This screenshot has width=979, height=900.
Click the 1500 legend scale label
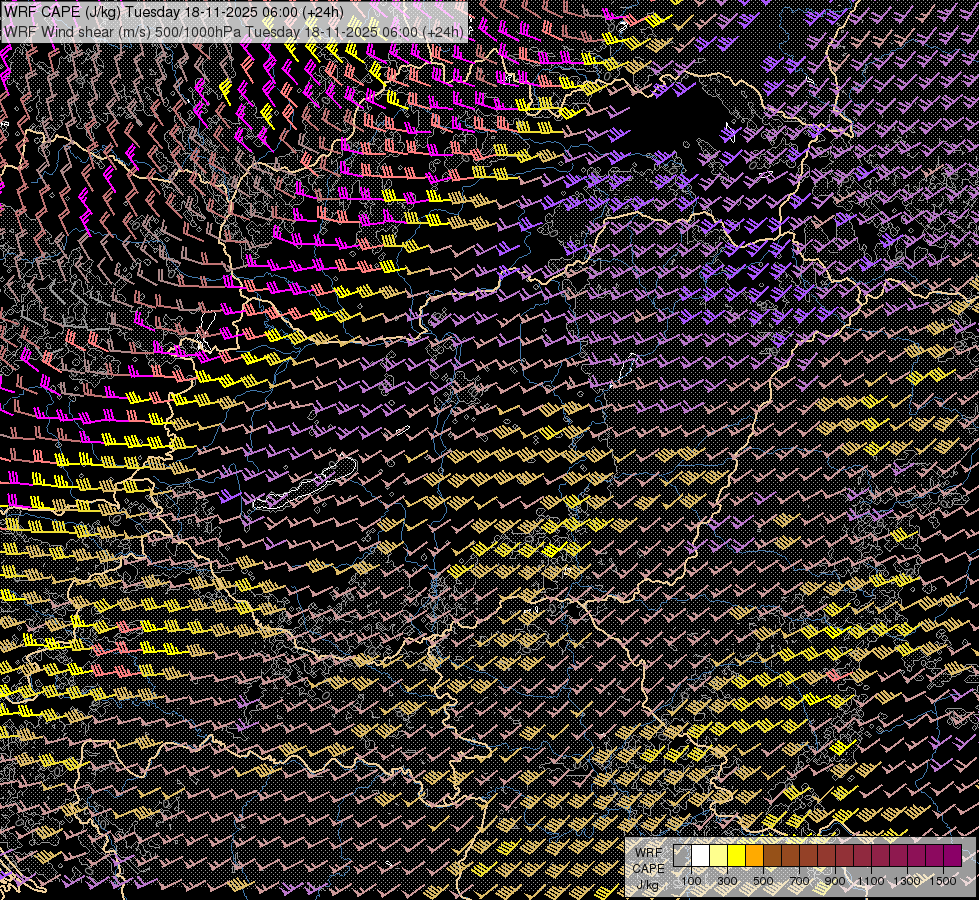pyautogui.click(x=943, y=881)
